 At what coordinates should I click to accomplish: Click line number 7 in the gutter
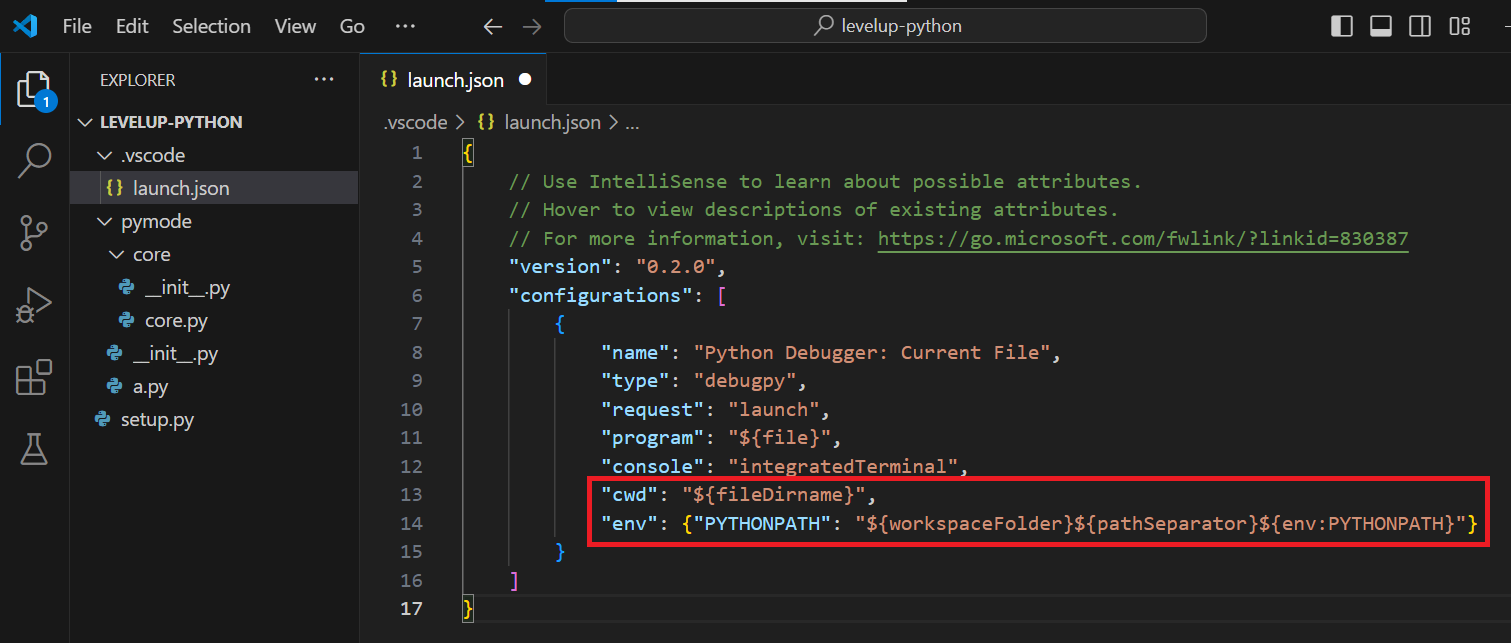(x=417, y=324)
